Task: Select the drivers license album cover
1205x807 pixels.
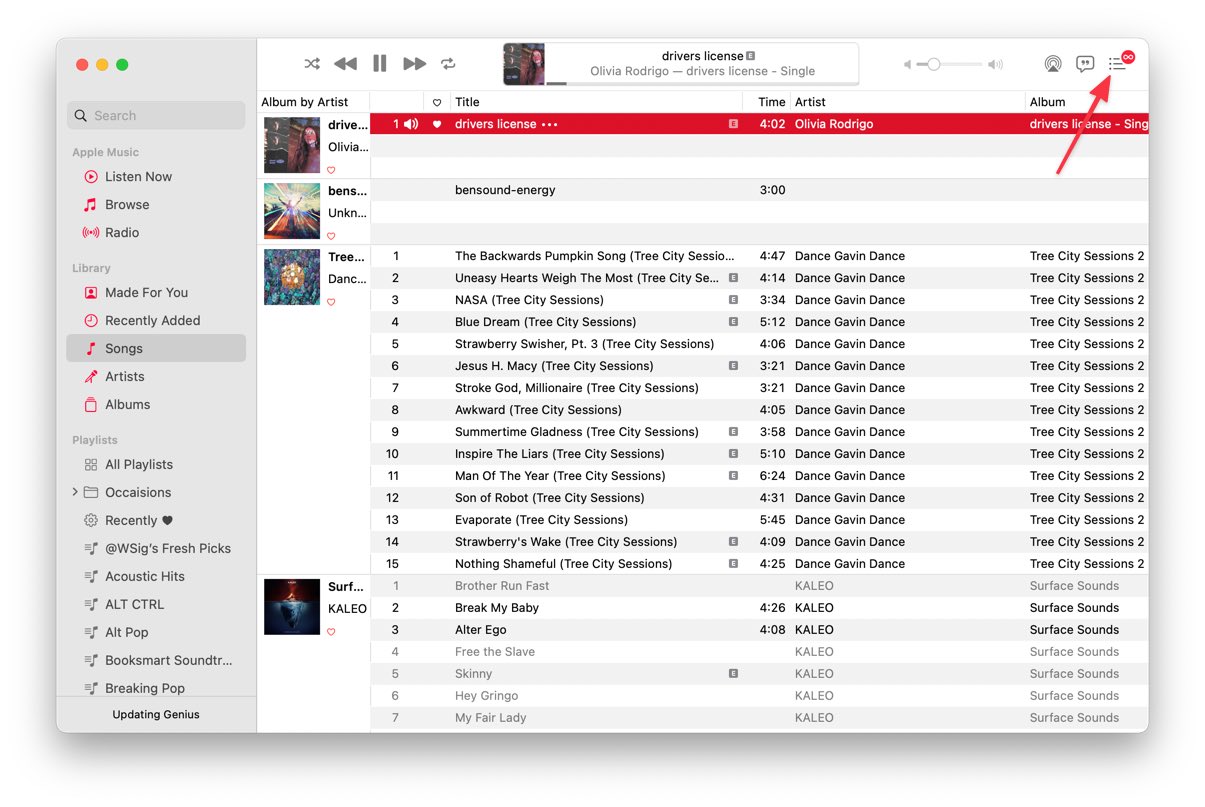Action: pos(292,145)
